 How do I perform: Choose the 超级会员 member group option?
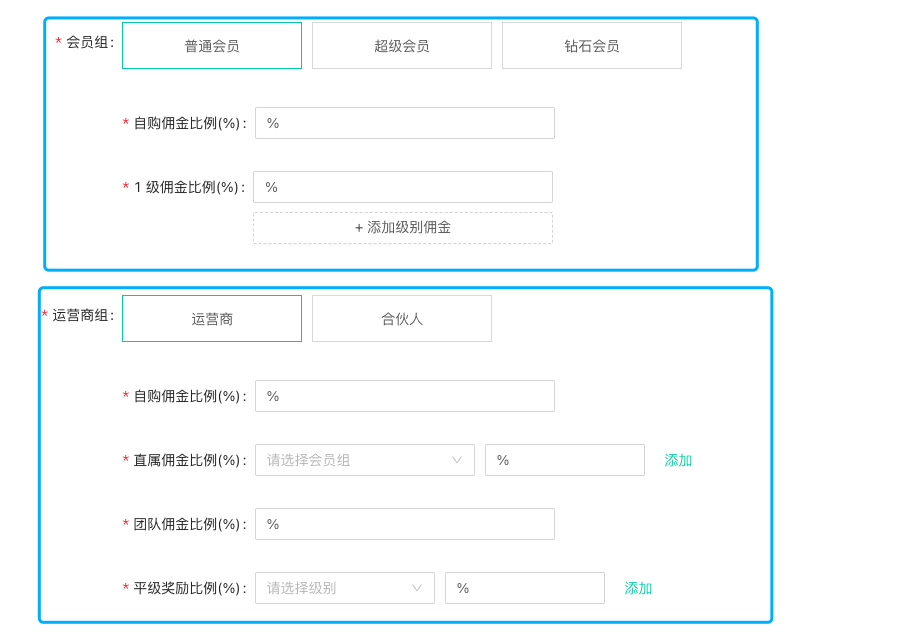pos(402,46)
